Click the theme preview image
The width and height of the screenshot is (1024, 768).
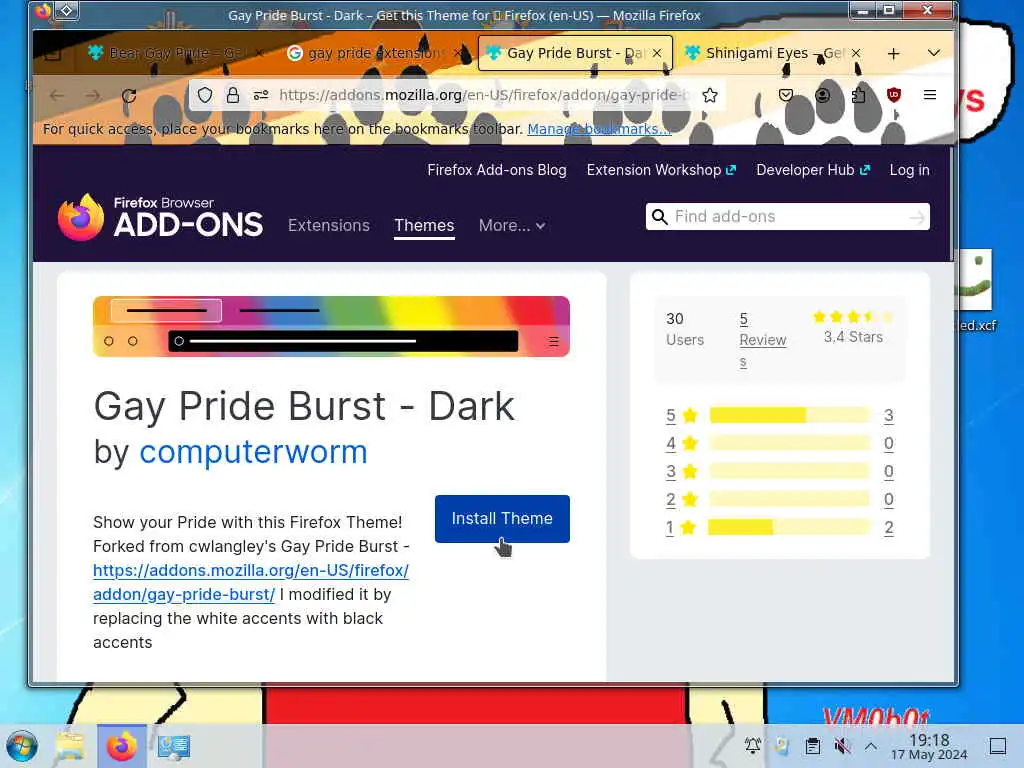click(331, 327)
